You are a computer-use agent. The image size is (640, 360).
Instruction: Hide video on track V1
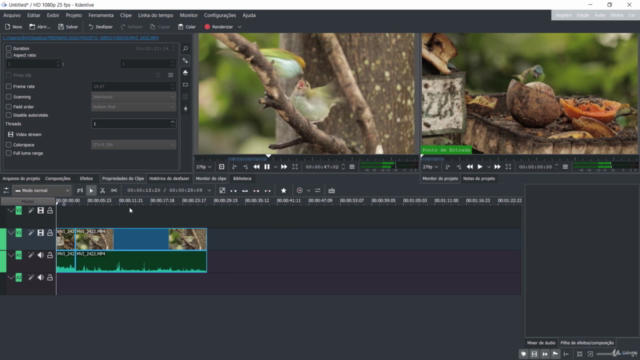coord(40,233)
